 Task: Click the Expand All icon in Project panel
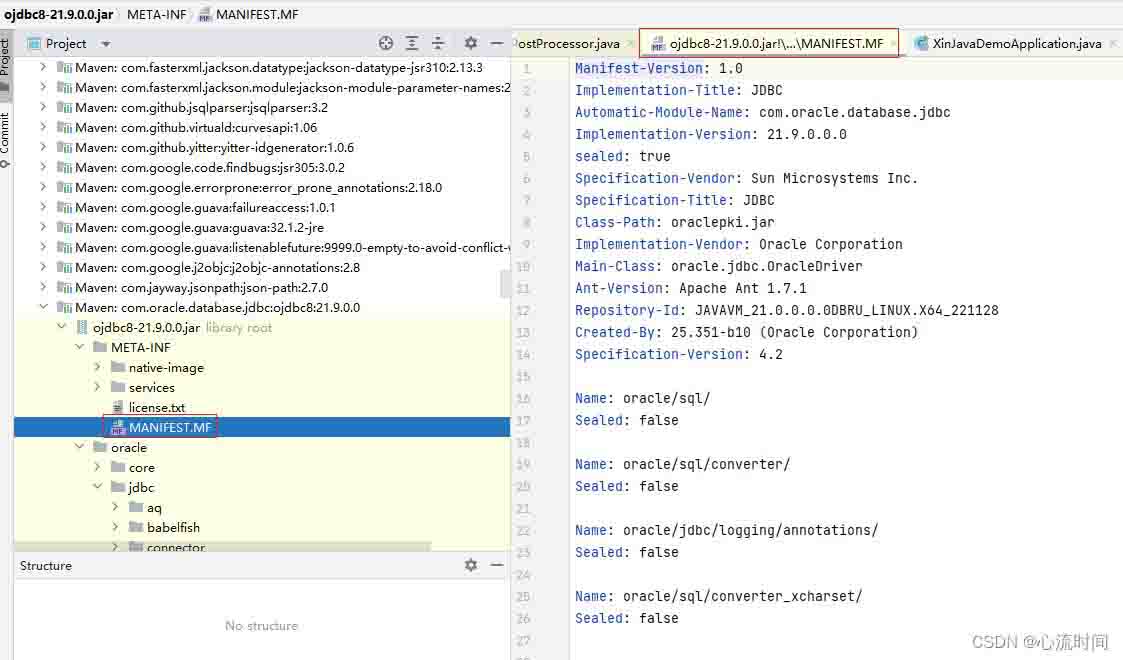(x=412, y=43)
